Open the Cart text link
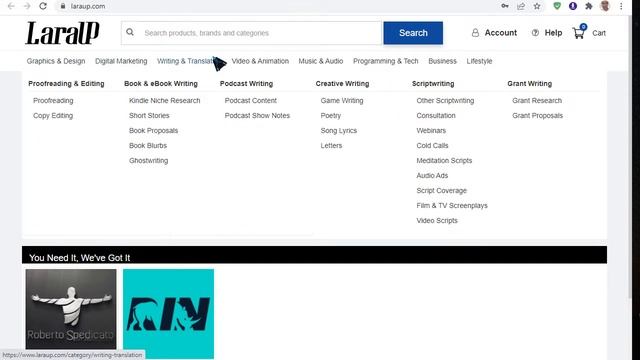Screen dimensions: 640x360 (599, 33)
